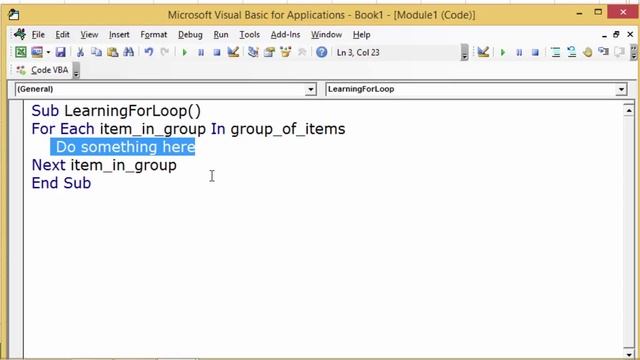Run the macro from the Standard toolbar

(184, 52)
